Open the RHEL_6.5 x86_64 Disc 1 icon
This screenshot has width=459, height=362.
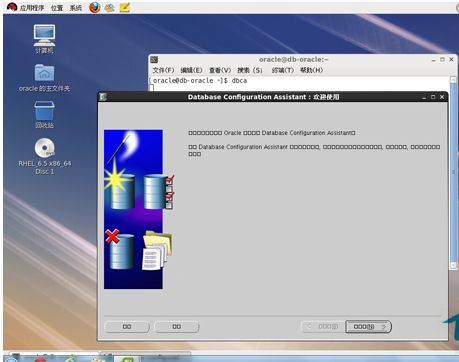45,156
